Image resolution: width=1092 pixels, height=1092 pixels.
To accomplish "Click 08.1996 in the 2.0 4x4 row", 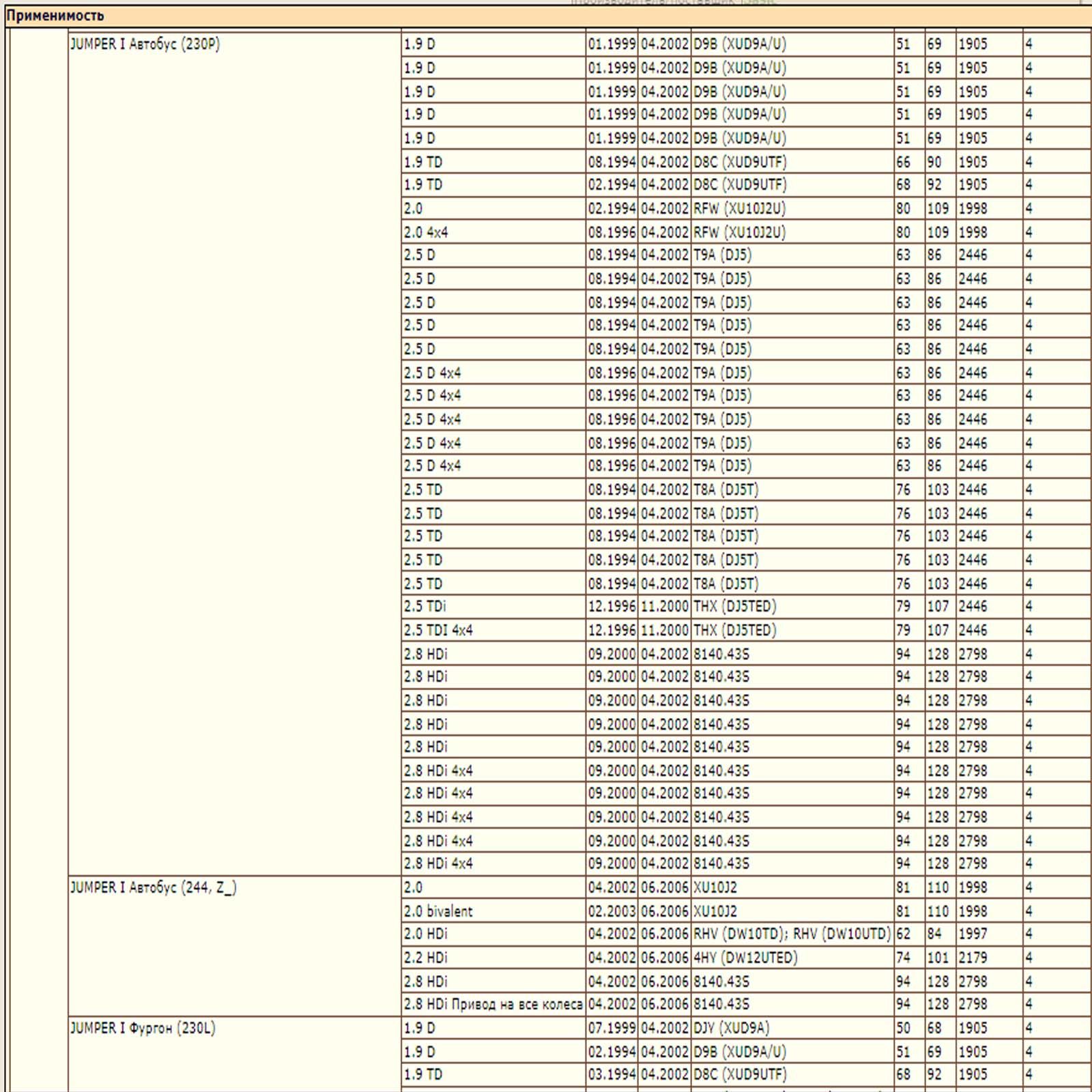I will tap(612, 232).
